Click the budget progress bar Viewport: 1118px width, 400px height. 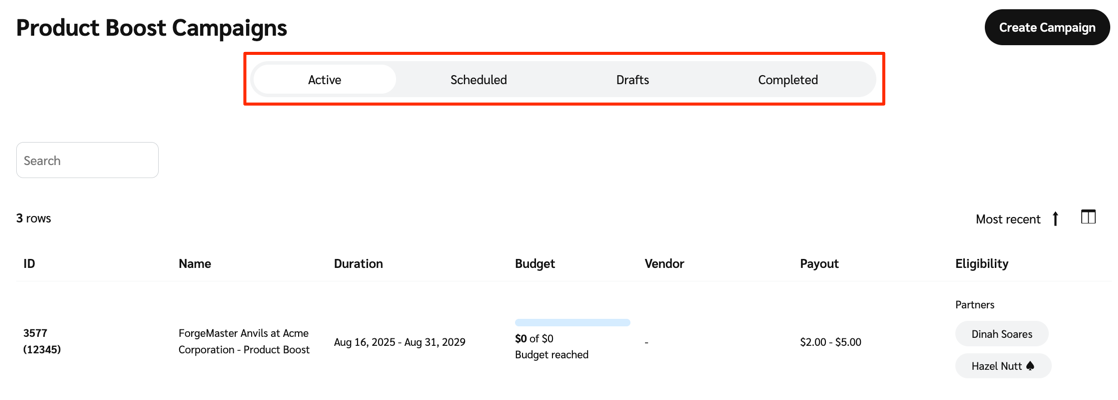pos(572,322)
